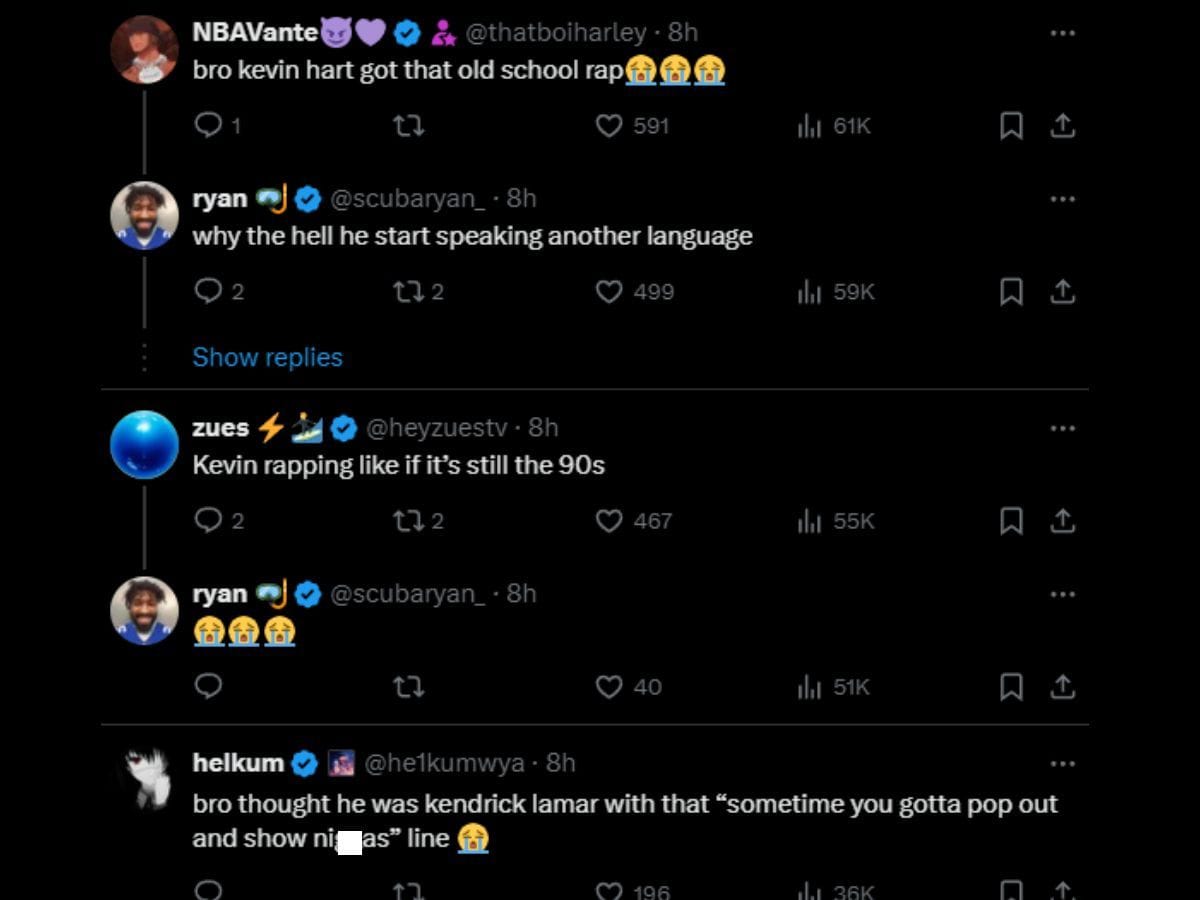Bookmark ryan's tweet about another language
This screenshot has width=1200, height=900.
coord(1011,292)
